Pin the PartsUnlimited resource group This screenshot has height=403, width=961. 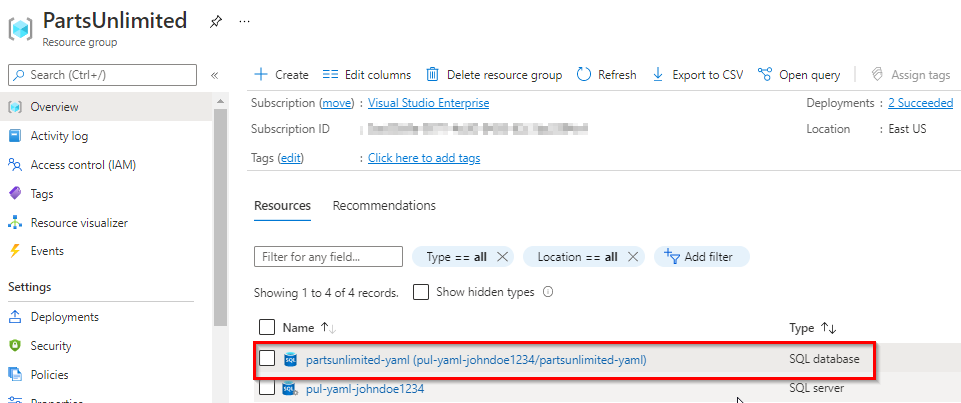point(215,21)
